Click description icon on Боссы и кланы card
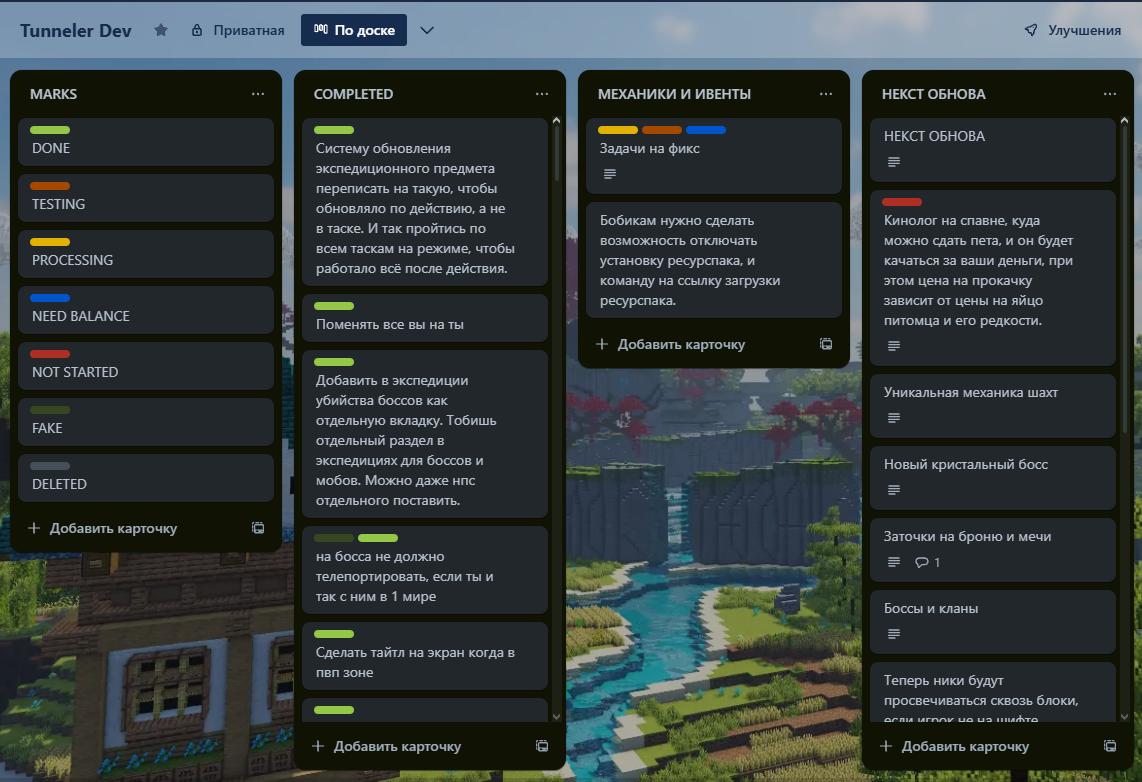1142x782 pixels. click(894, 634)
